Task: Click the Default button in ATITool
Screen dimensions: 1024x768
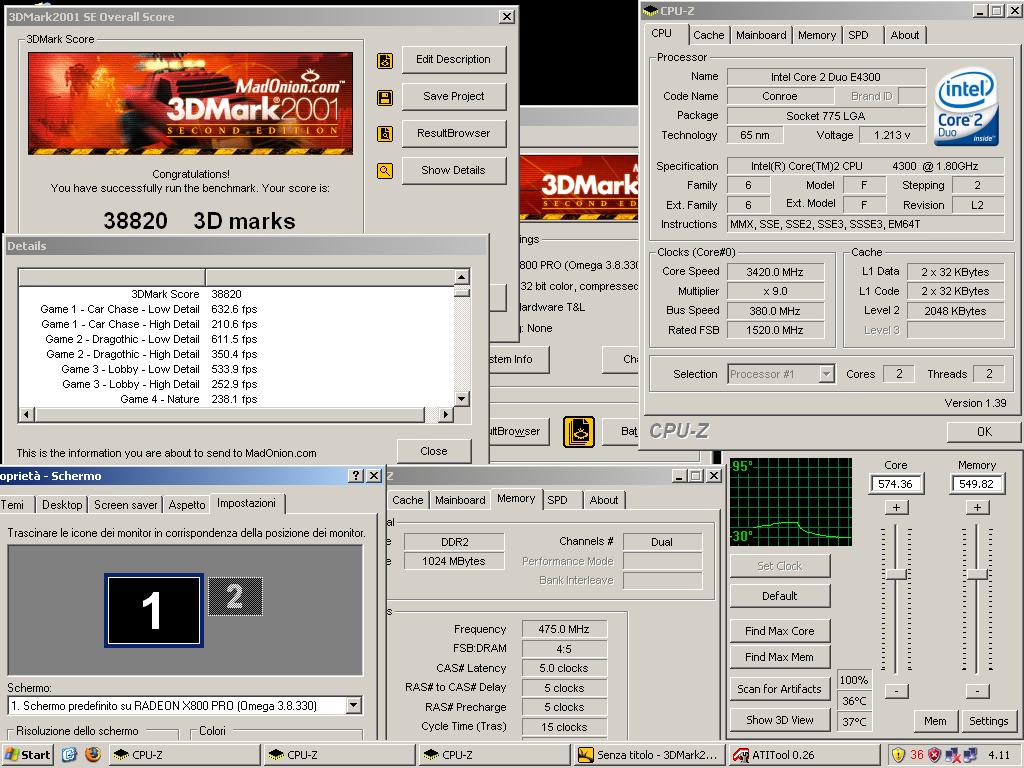Action: pyautogui.click(x=780, y=596)
